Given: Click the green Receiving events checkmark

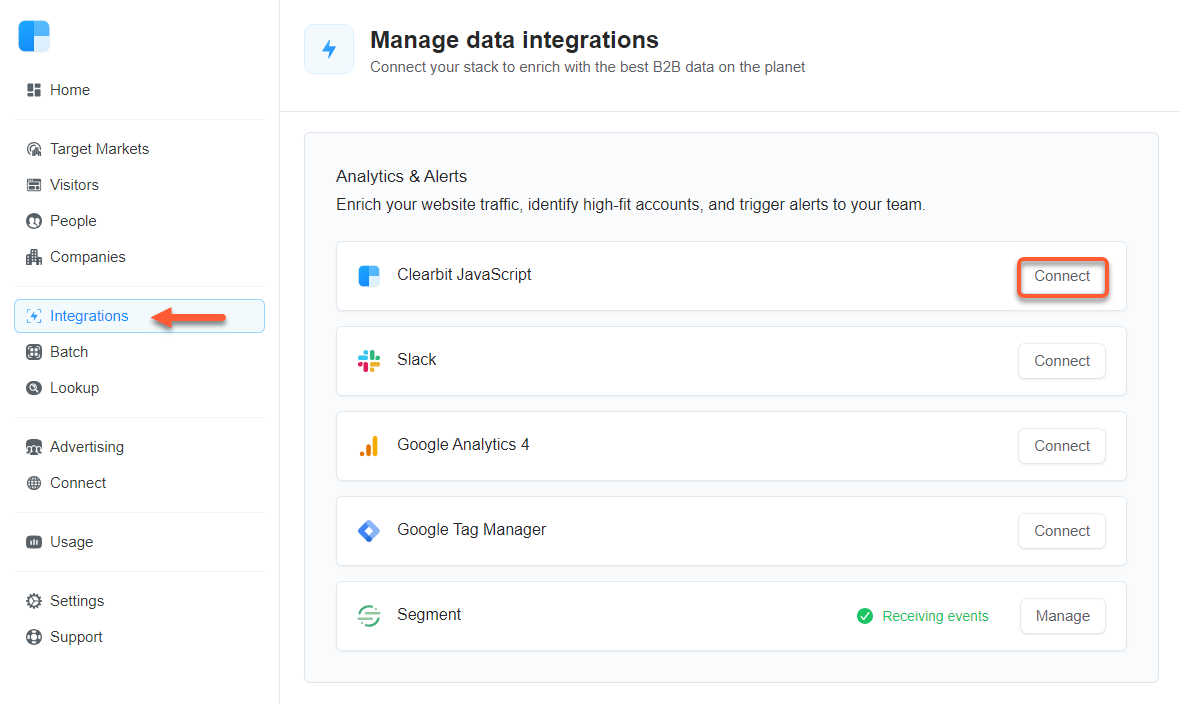Looking at the screenshot, I should 865,616.
